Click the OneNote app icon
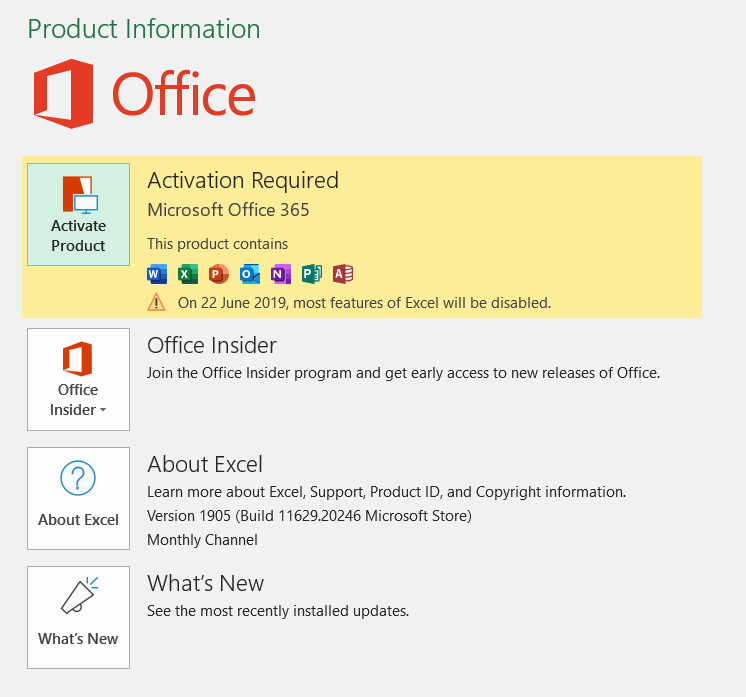Viewport: 746px width, 697px height. (281, 274)
